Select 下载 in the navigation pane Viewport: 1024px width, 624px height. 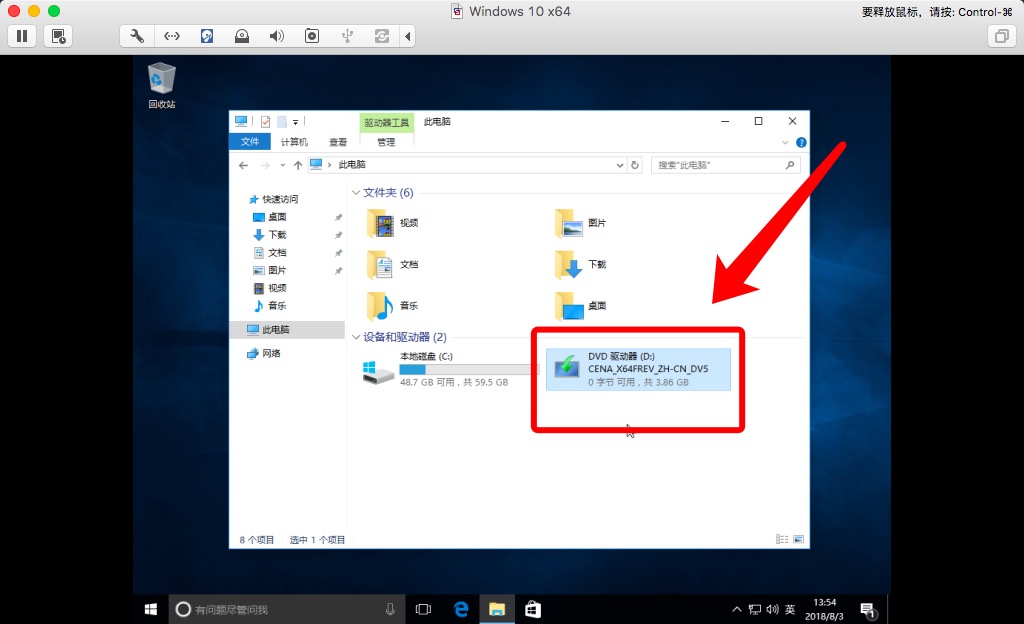click(277, 234)
